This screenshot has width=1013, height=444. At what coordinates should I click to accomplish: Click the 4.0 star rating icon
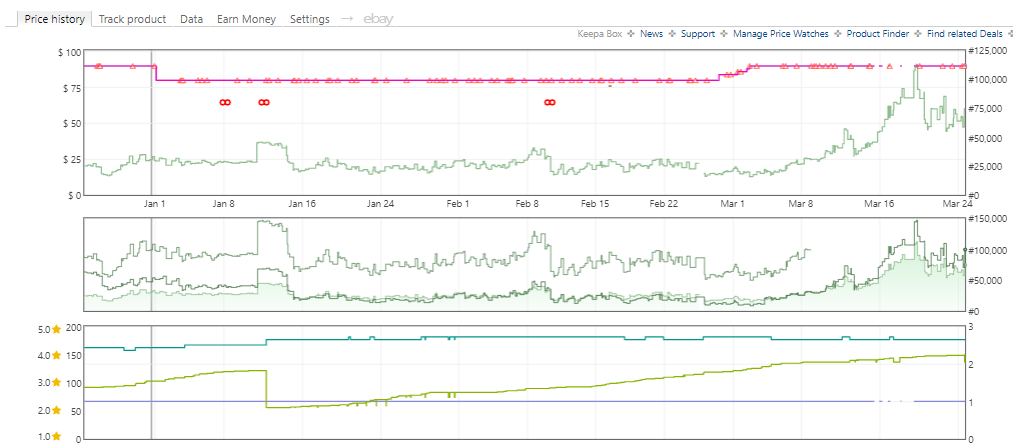pyautogui.click(x=56, y=355)
